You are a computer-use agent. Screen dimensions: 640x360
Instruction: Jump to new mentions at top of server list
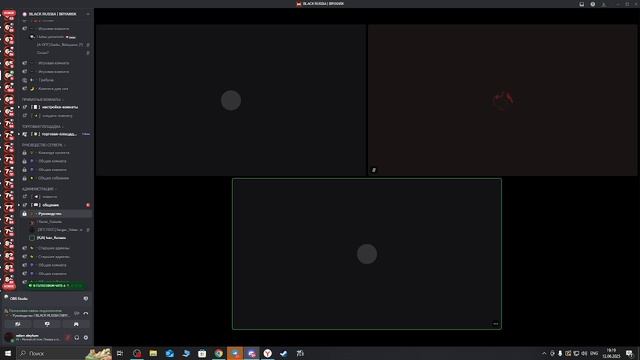(9, 13)
